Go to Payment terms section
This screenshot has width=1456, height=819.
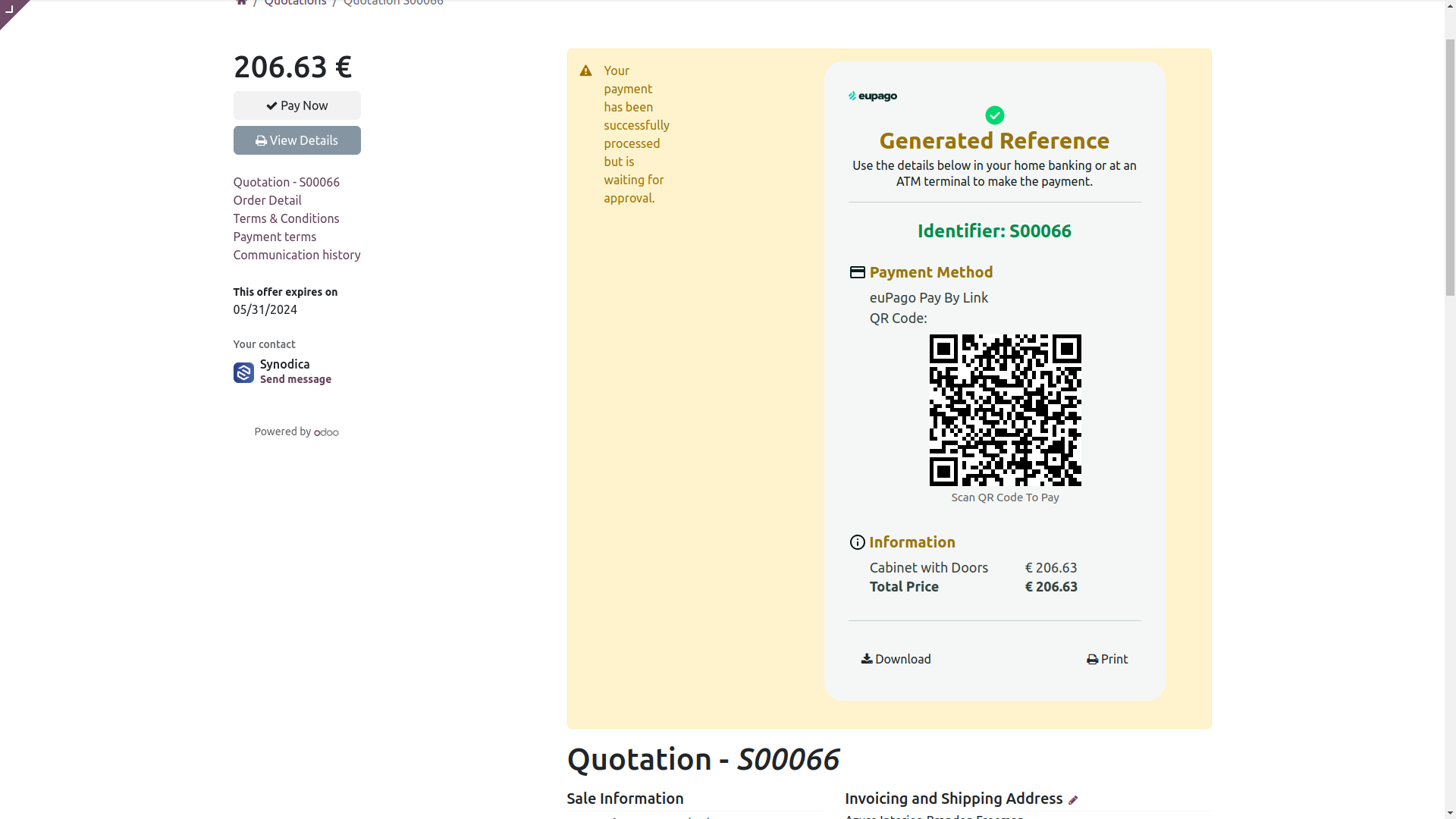[275, 237]
